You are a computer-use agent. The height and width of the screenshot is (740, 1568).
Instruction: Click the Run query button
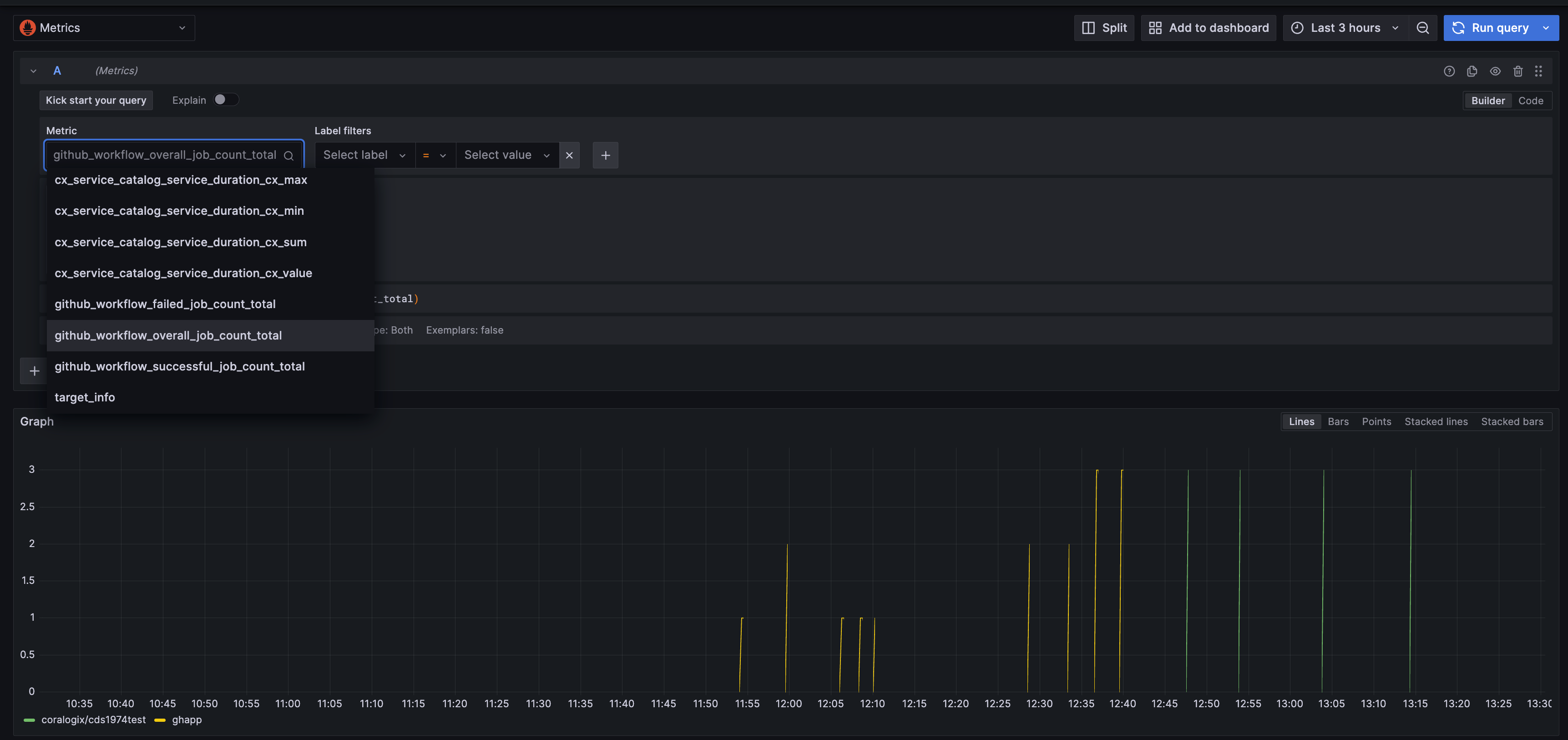click(1490, 28)
